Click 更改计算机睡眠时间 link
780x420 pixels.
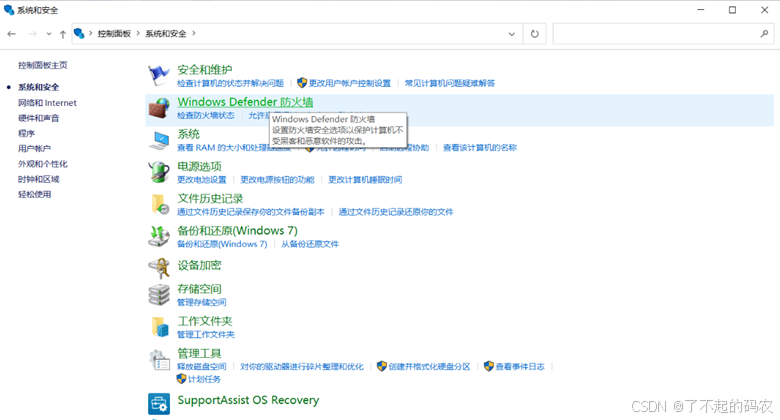365,180
